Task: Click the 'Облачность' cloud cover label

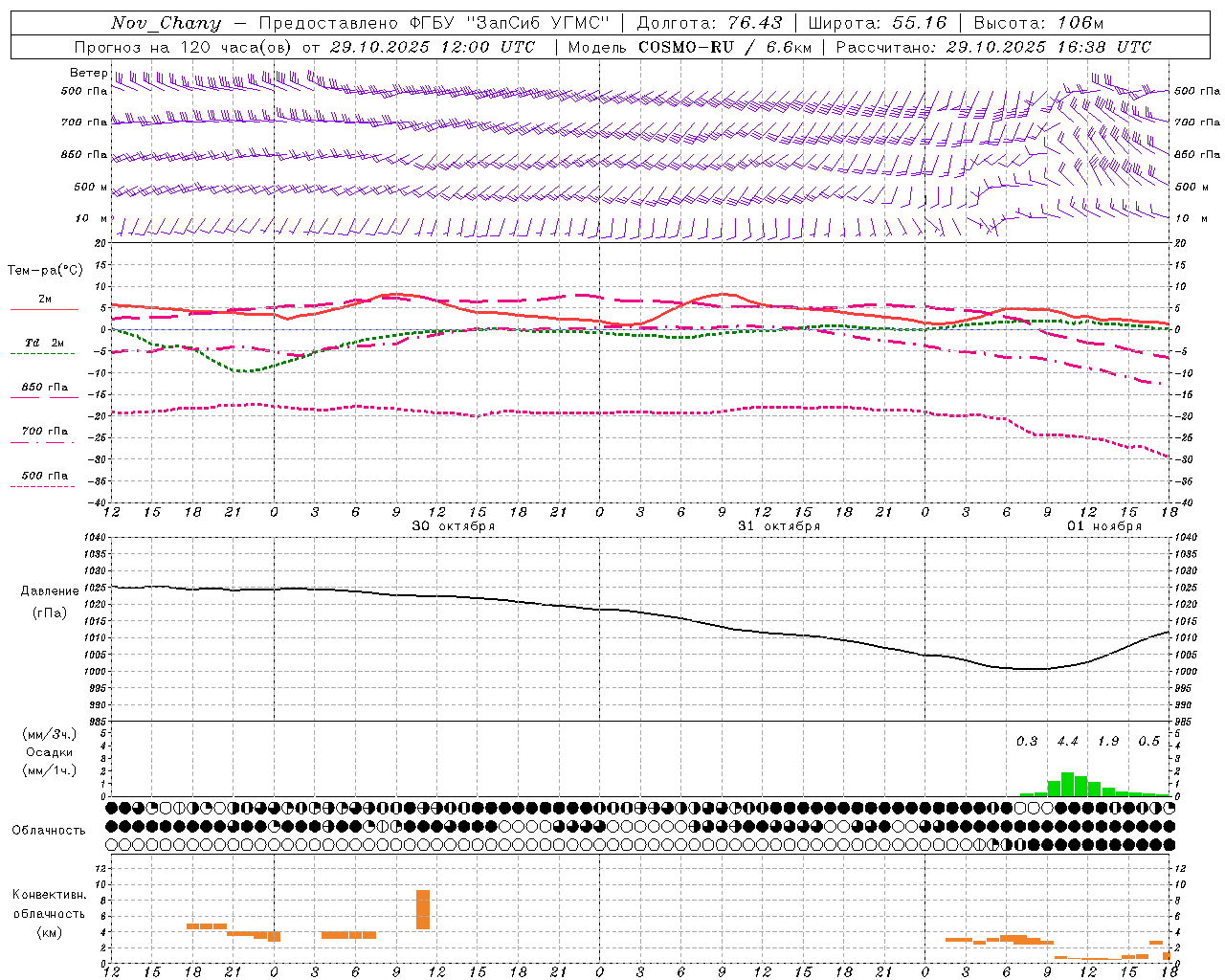Action: (x=49, y=831)
